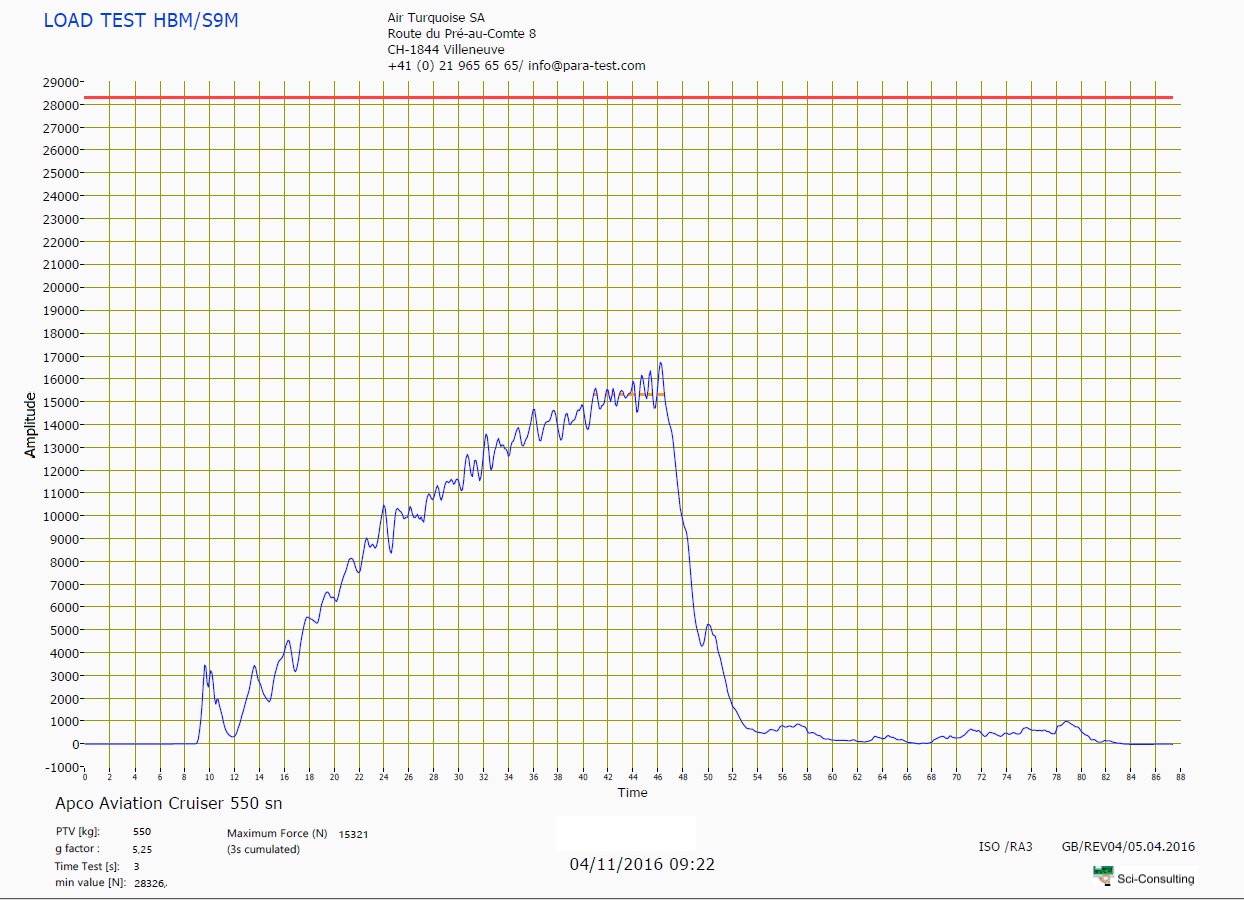This screenshot has width=1244, height=900.
Task: Click the Sci-Consulting logo icon
Action: point(1103,875)
